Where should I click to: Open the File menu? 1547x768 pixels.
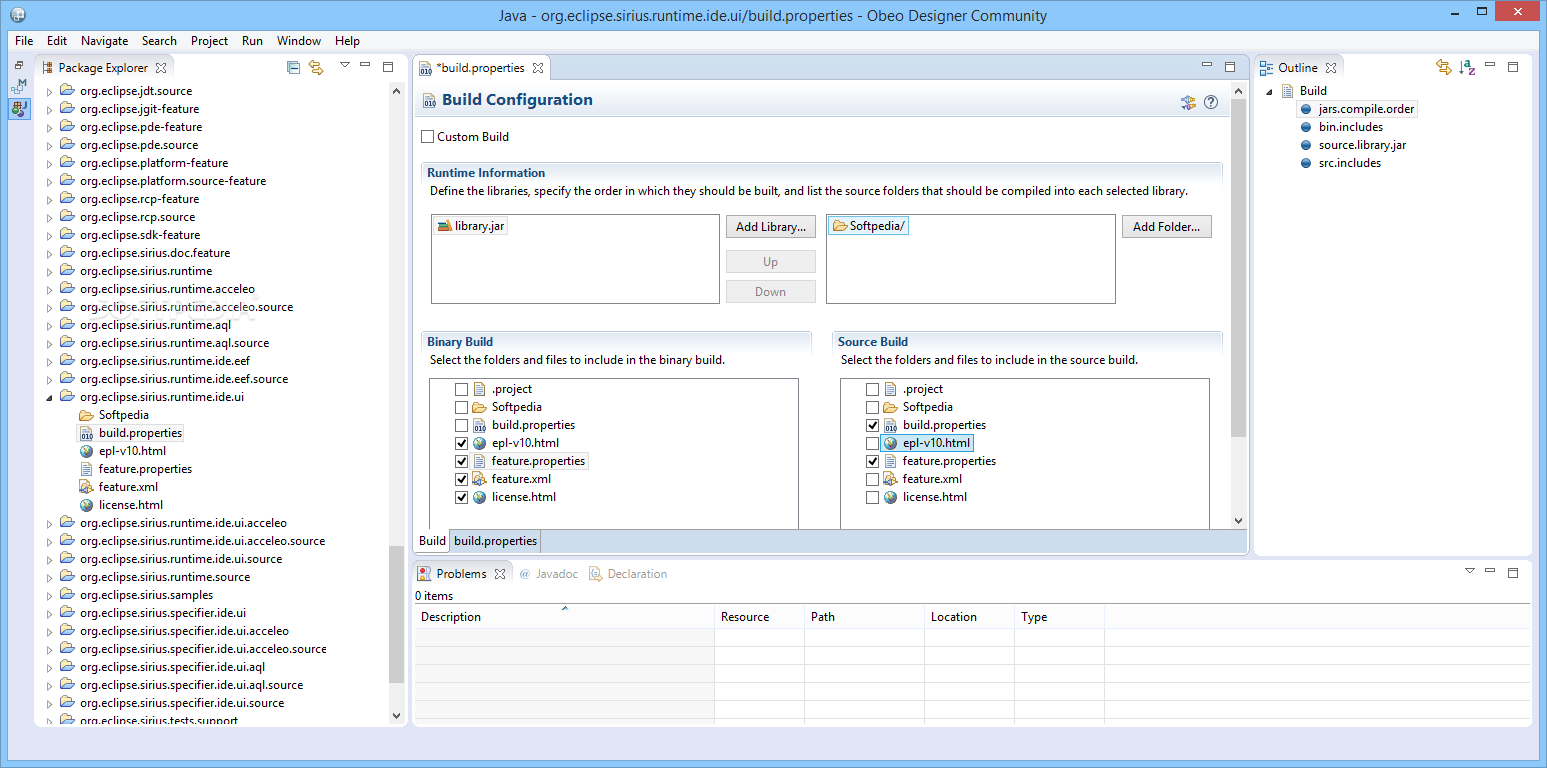24,41
